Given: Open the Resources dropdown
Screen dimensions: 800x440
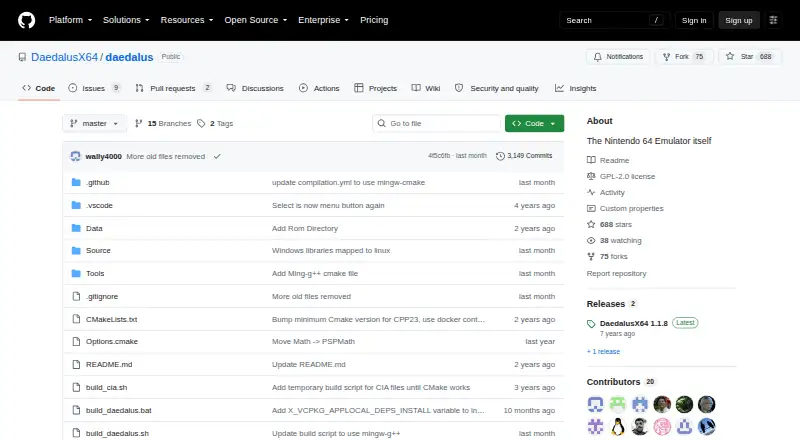Looking at the screenshot, I should [x=187, y=20].
